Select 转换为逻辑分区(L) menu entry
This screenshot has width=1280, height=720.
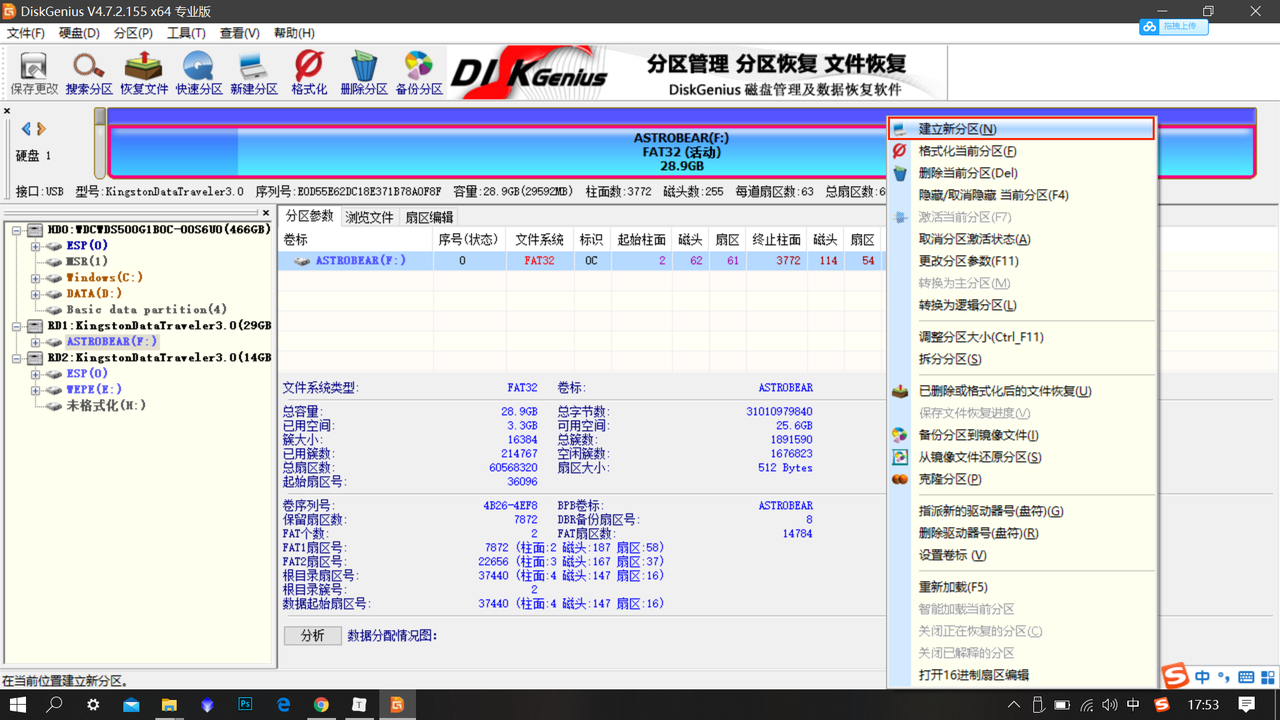pos(1021,305)
